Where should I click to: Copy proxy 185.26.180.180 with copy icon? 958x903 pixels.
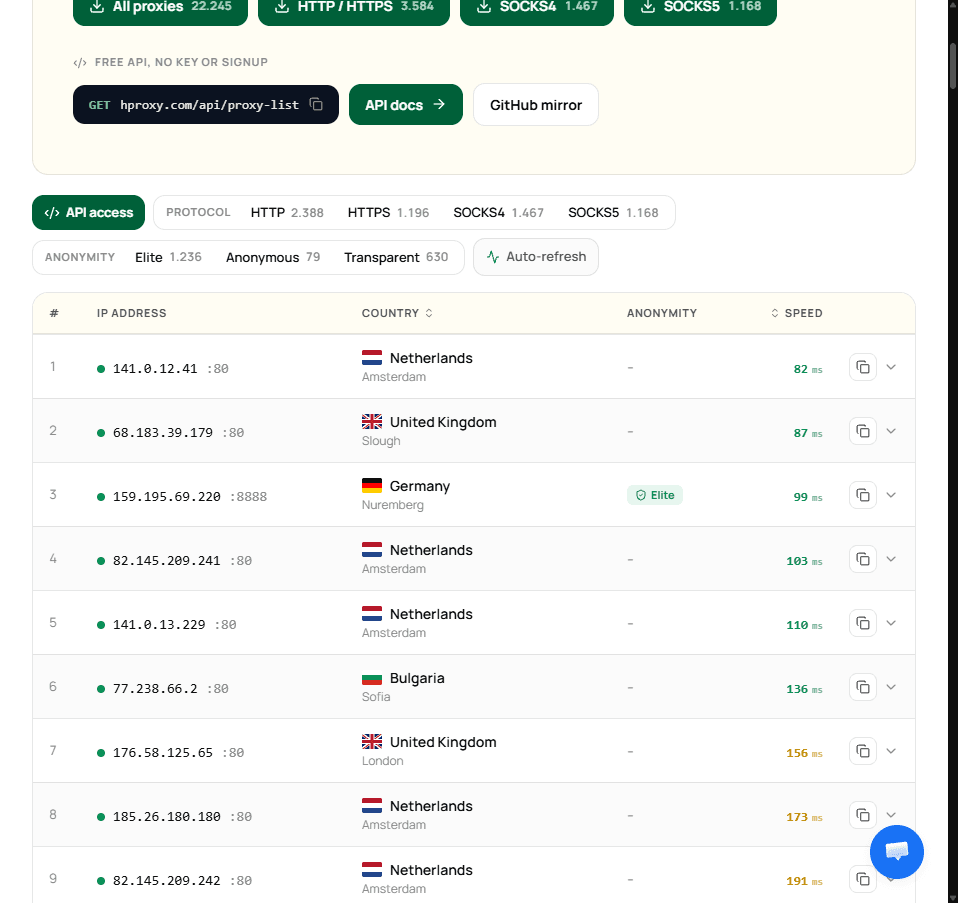(863, 815)
